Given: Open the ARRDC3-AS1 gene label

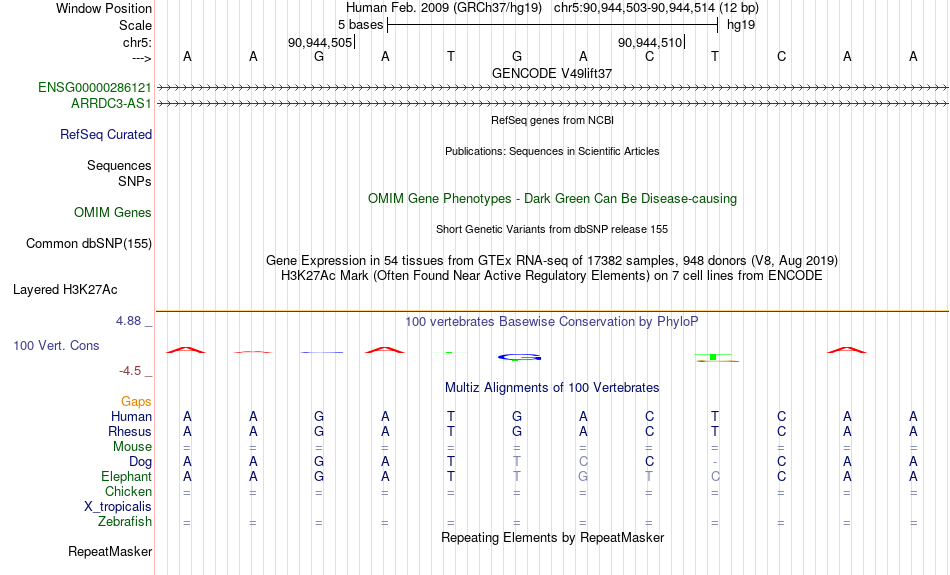Looking at the screenshot, I should [x=111, y=104].
